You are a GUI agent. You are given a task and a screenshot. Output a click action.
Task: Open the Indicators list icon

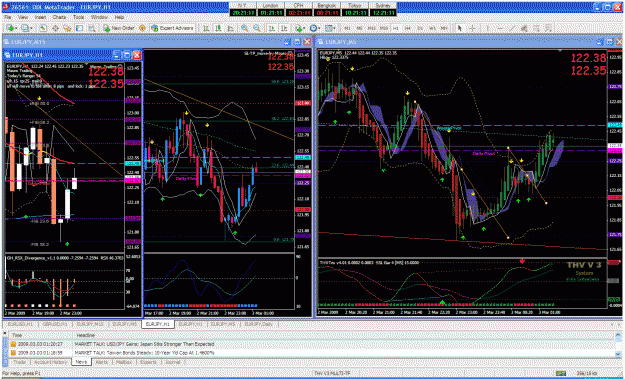298,28
